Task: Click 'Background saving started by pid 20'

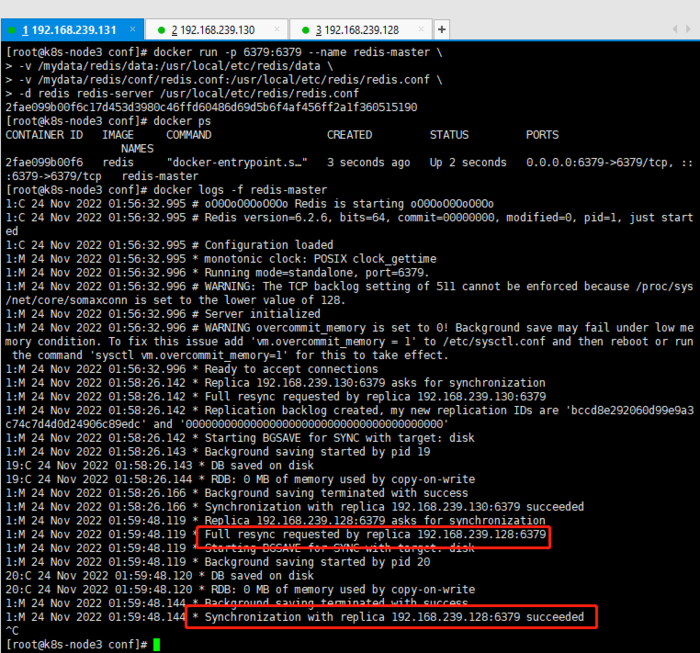Action: 317,562
